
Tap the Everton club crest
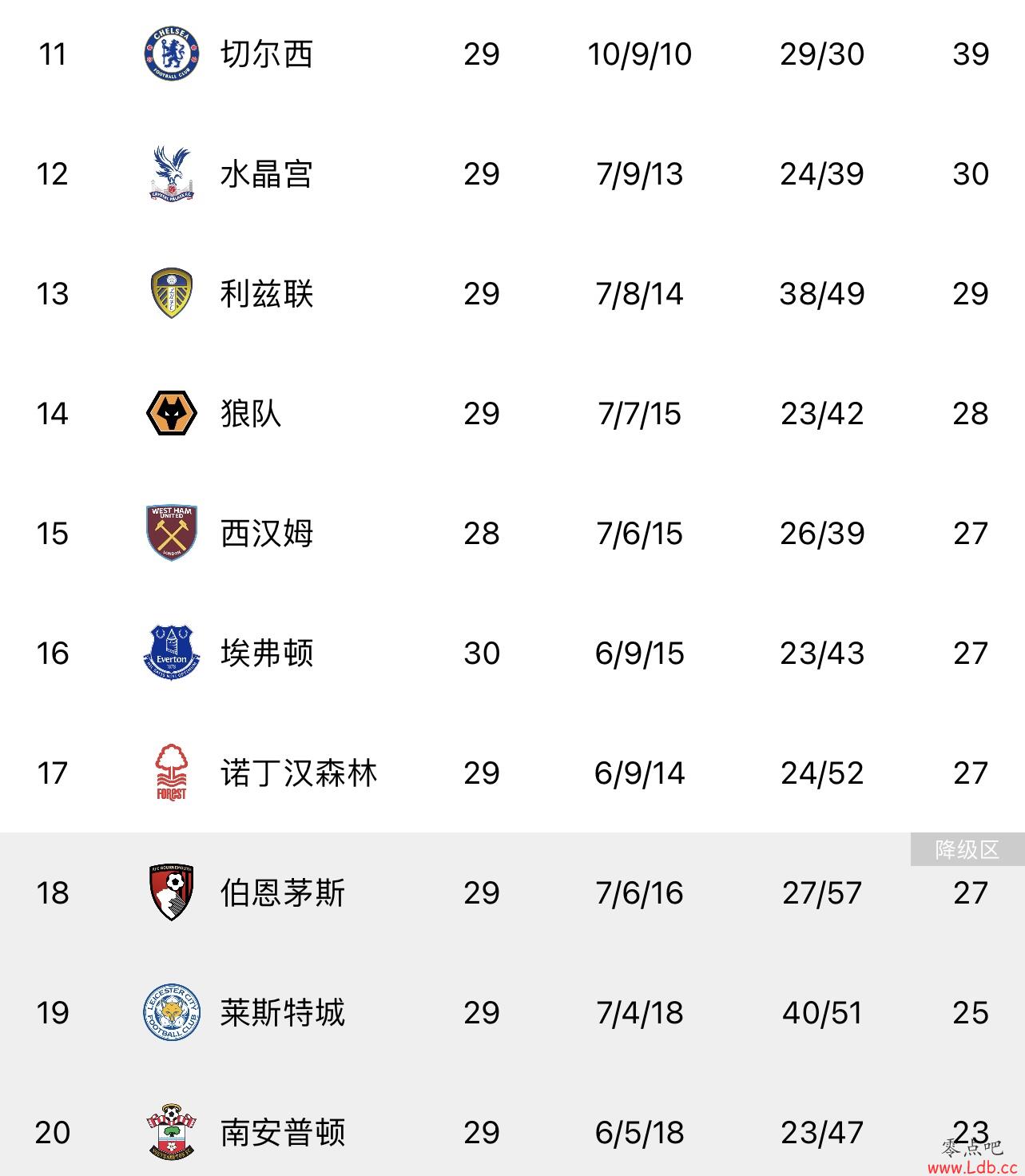tap(171, 653)
